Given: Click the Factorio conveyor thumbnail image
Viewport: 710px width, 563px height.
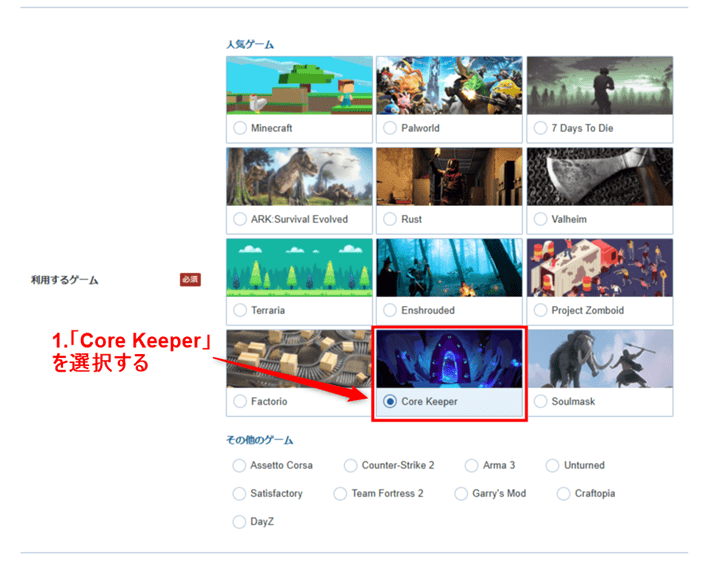Looking at the screenshot, I should (x=299, y=358).
